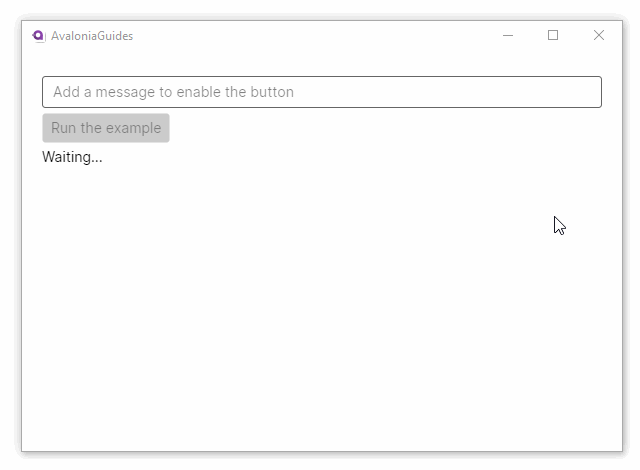The image size is (640, 470).
Task: Click the AvaloniaGuides window title text
Action: point(92,36)
